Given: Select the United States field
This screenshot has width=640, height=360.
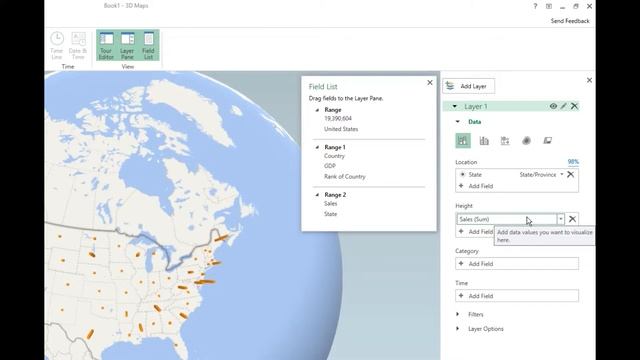Looking at the screenshot, I should 341,129.
